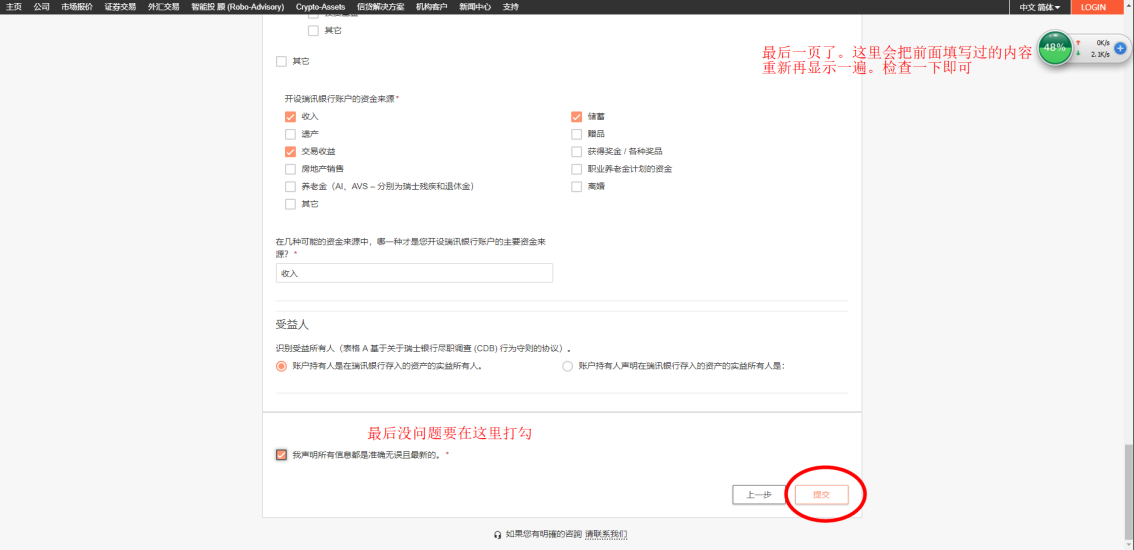Uncheck the 收入 funding source checkbox
The width and height of the screenshot is (1134, 550).
(x=291, y=117)
